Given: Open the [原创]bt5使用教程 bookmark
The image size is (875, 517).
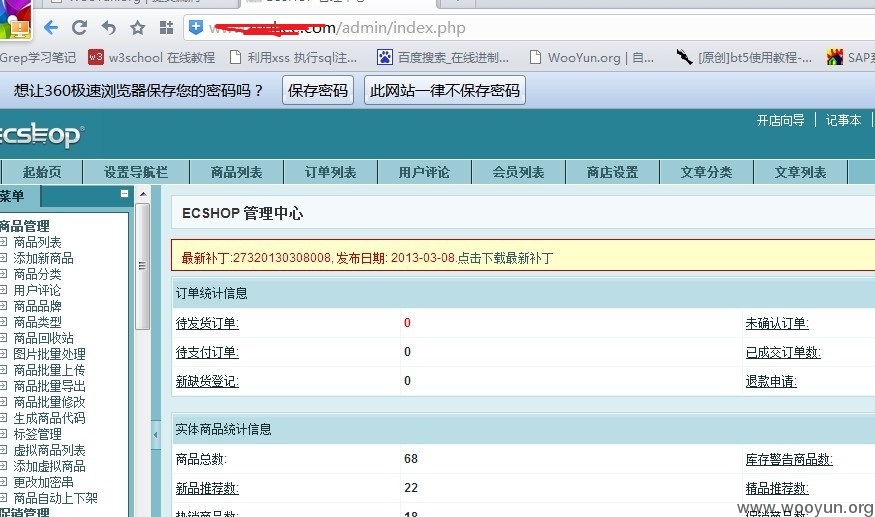Looking at the screenshot, I should (744, 57).
